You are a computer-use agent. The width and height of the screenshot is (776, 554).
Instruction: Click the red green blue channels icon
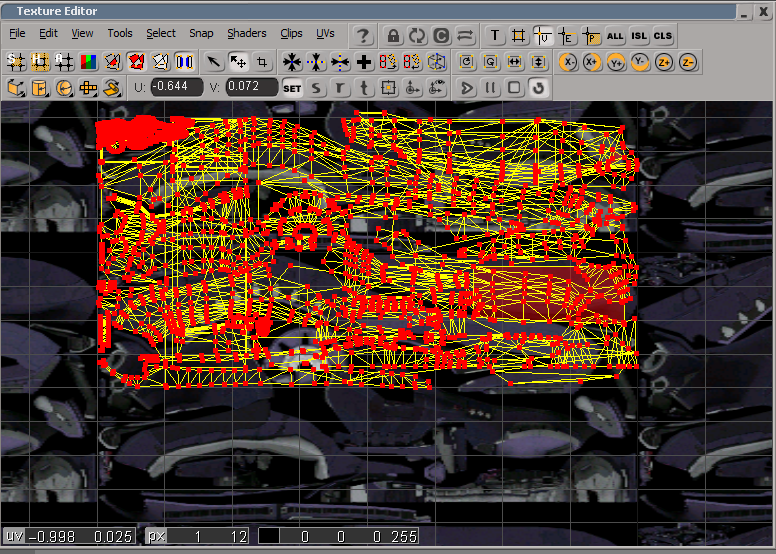(88, 62)
